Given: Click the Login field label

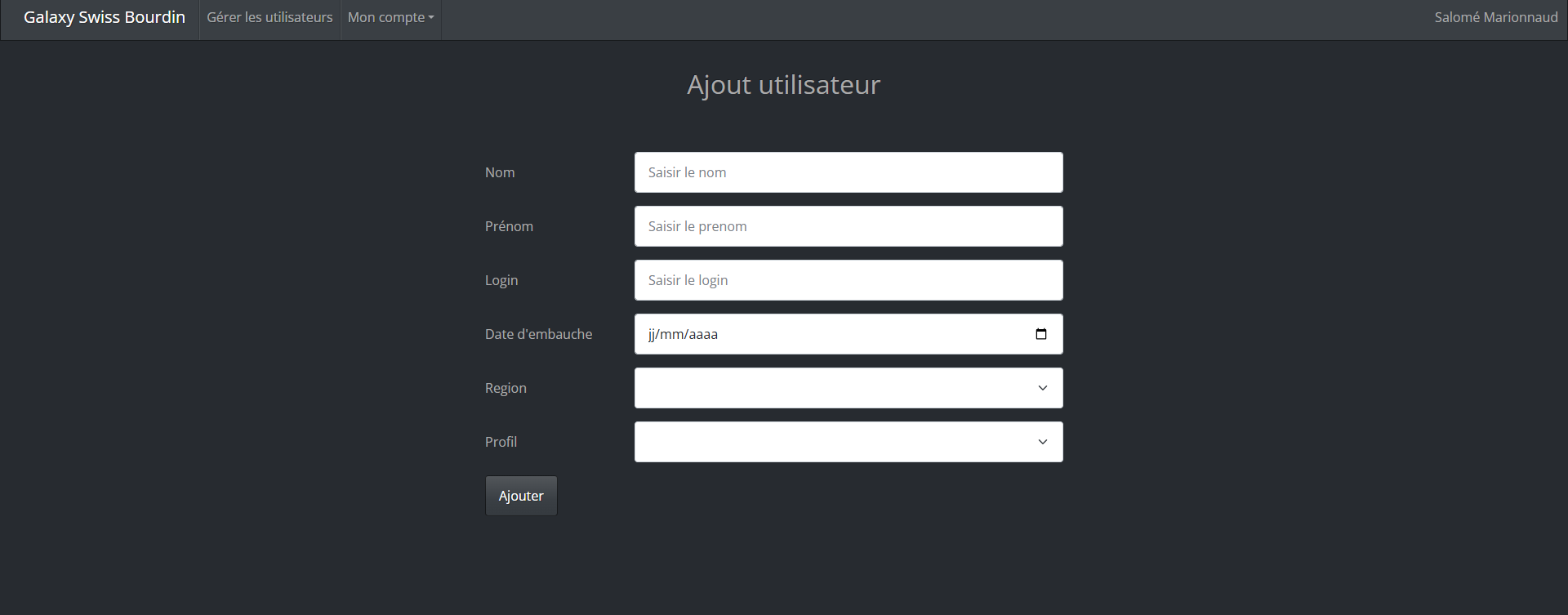Looking at the screenshot, I should [501, 280].
